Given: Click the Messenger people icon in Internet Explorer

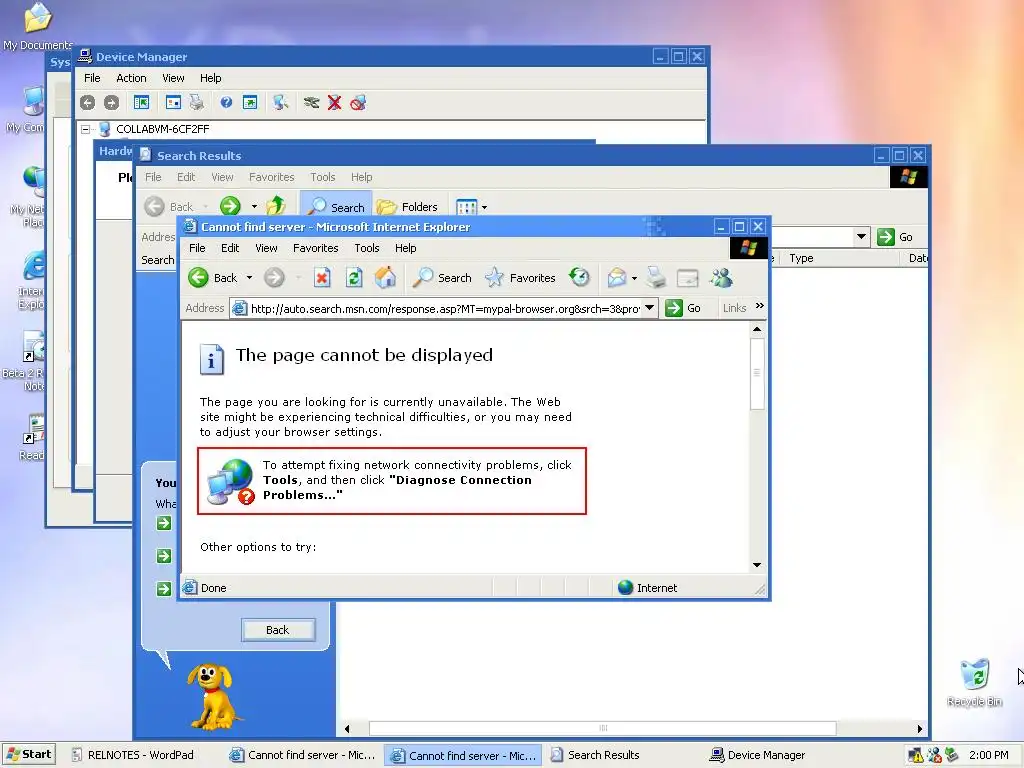Looking at the screenshot, I should tap(722, 278).
